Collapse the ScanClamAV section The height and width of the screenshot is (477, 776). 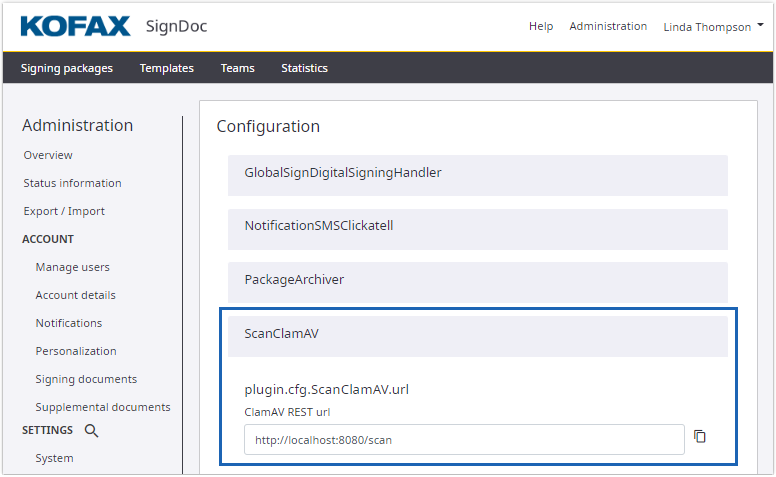(477, 334)
